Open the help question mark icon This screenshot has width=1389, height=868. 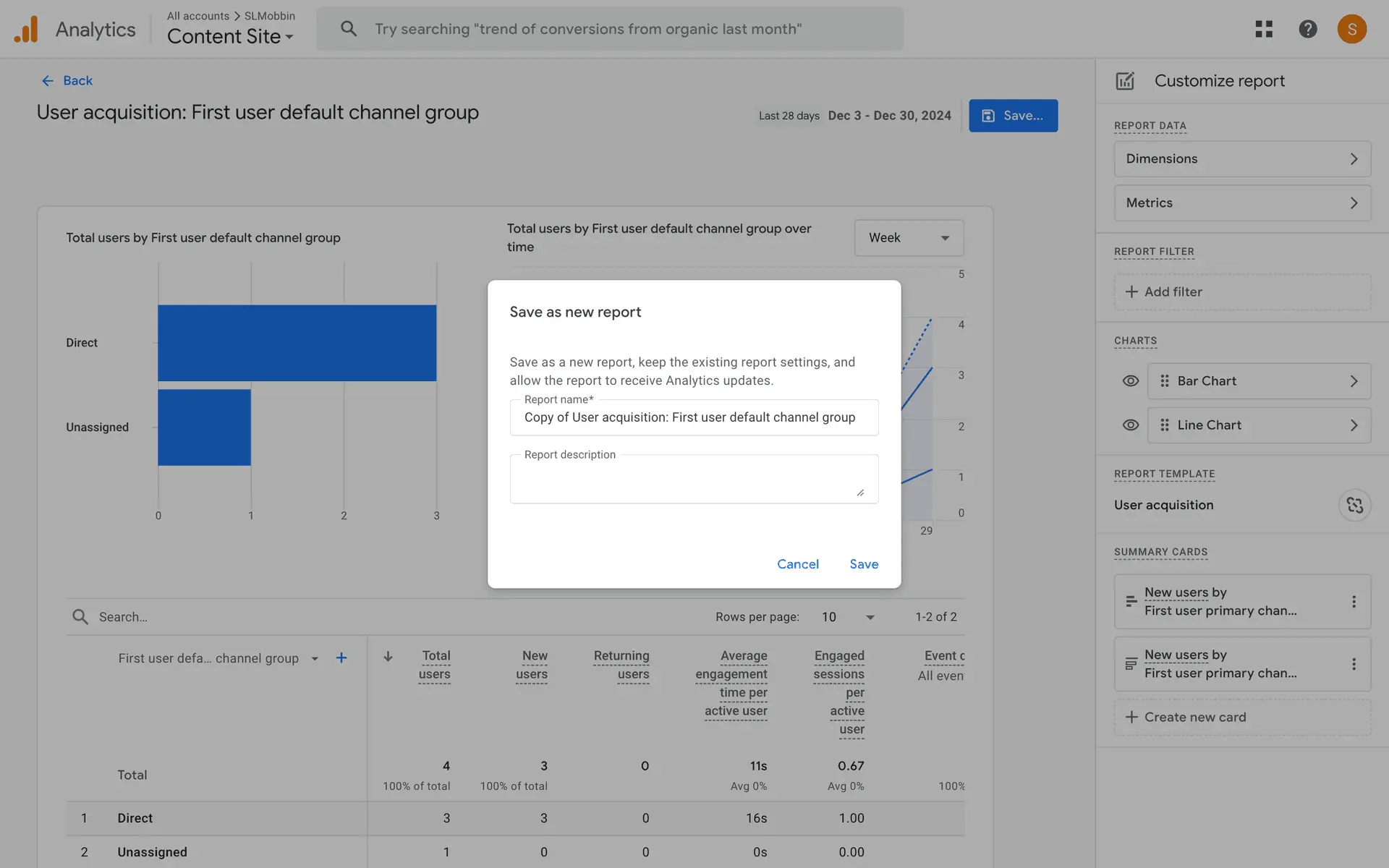(x=1307, y=29)
